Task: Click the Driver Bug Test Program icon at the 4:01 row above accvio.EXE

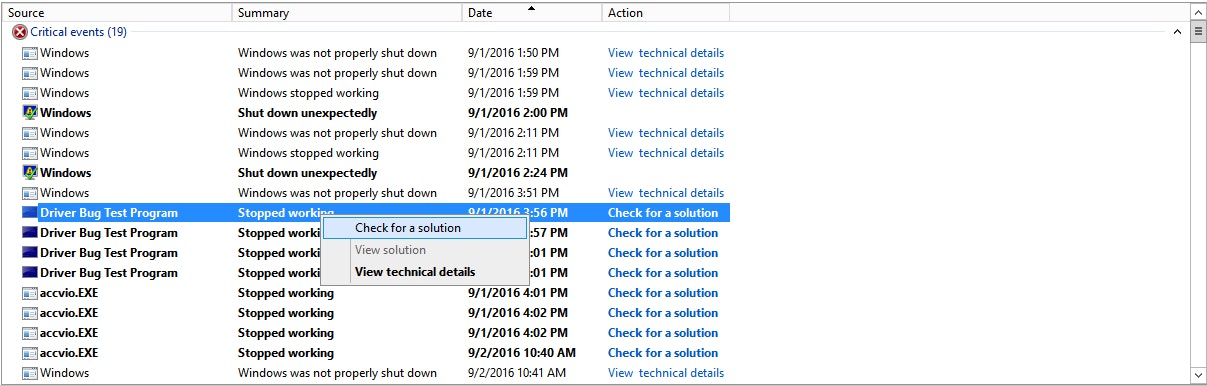Action: coord(30,273)
